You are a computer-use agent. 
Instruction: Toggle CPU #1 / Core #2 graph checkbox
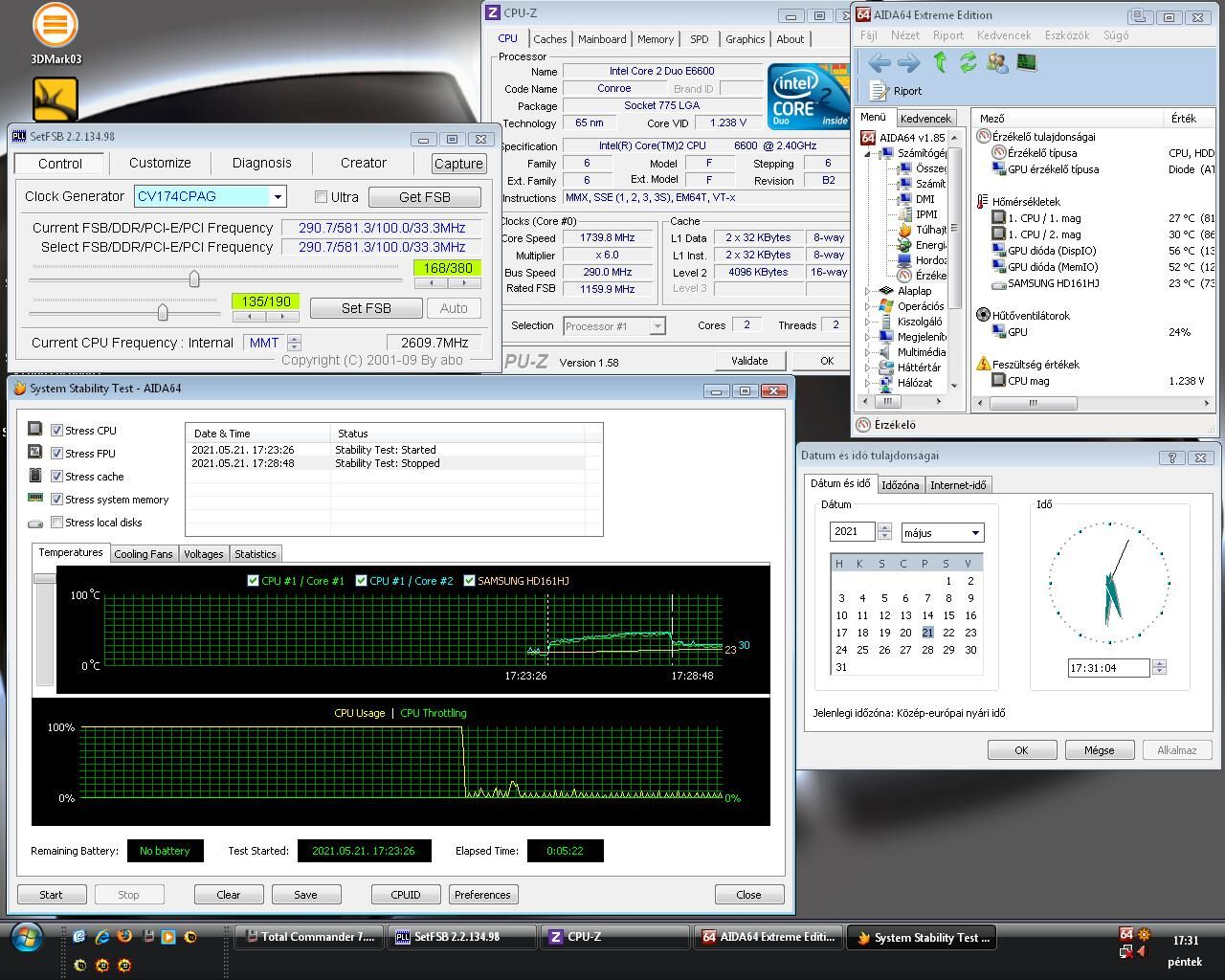pyautogui.click(x=361, y=581)
